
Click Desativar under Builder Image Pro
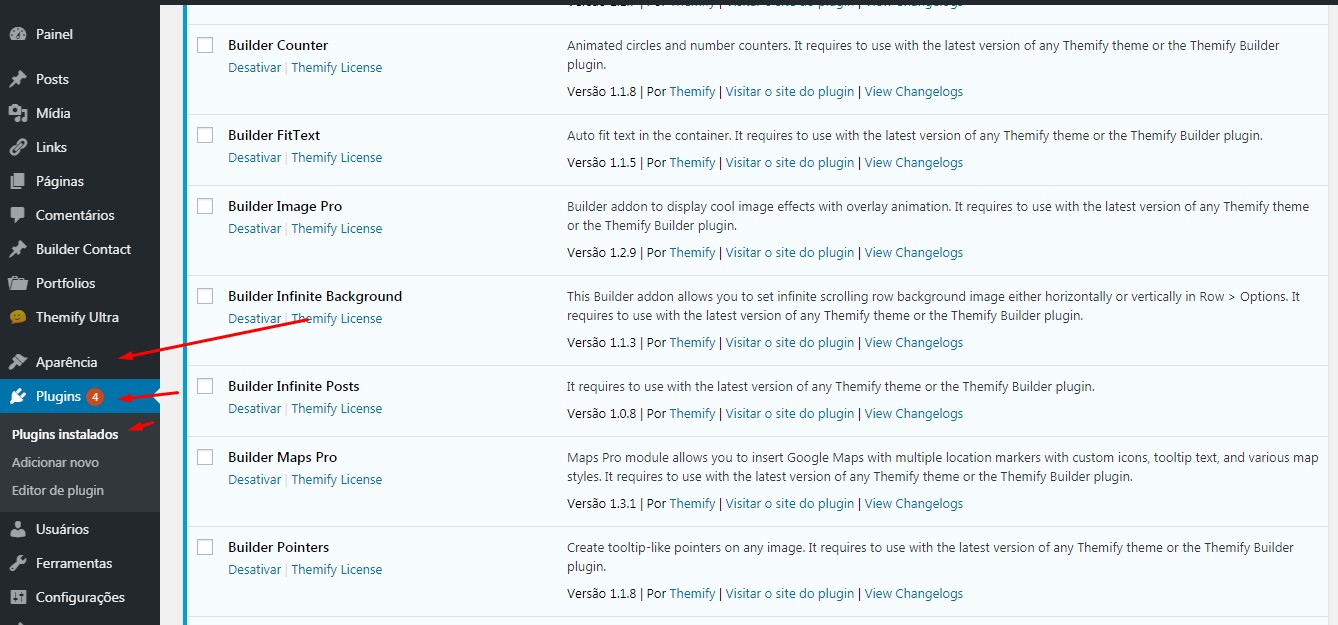(255, 229)
